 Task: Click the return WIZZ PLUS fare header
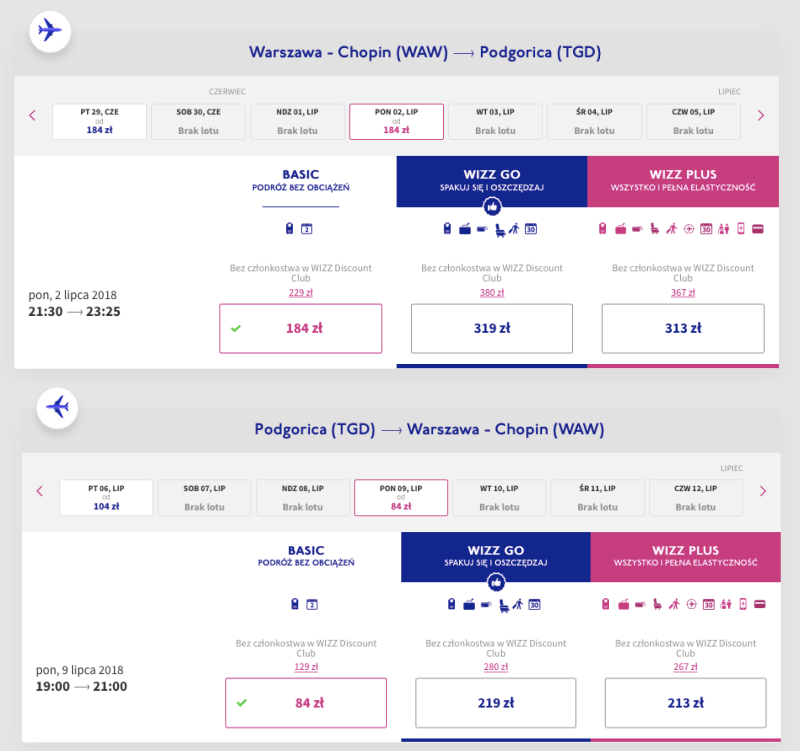click(686, 557)
